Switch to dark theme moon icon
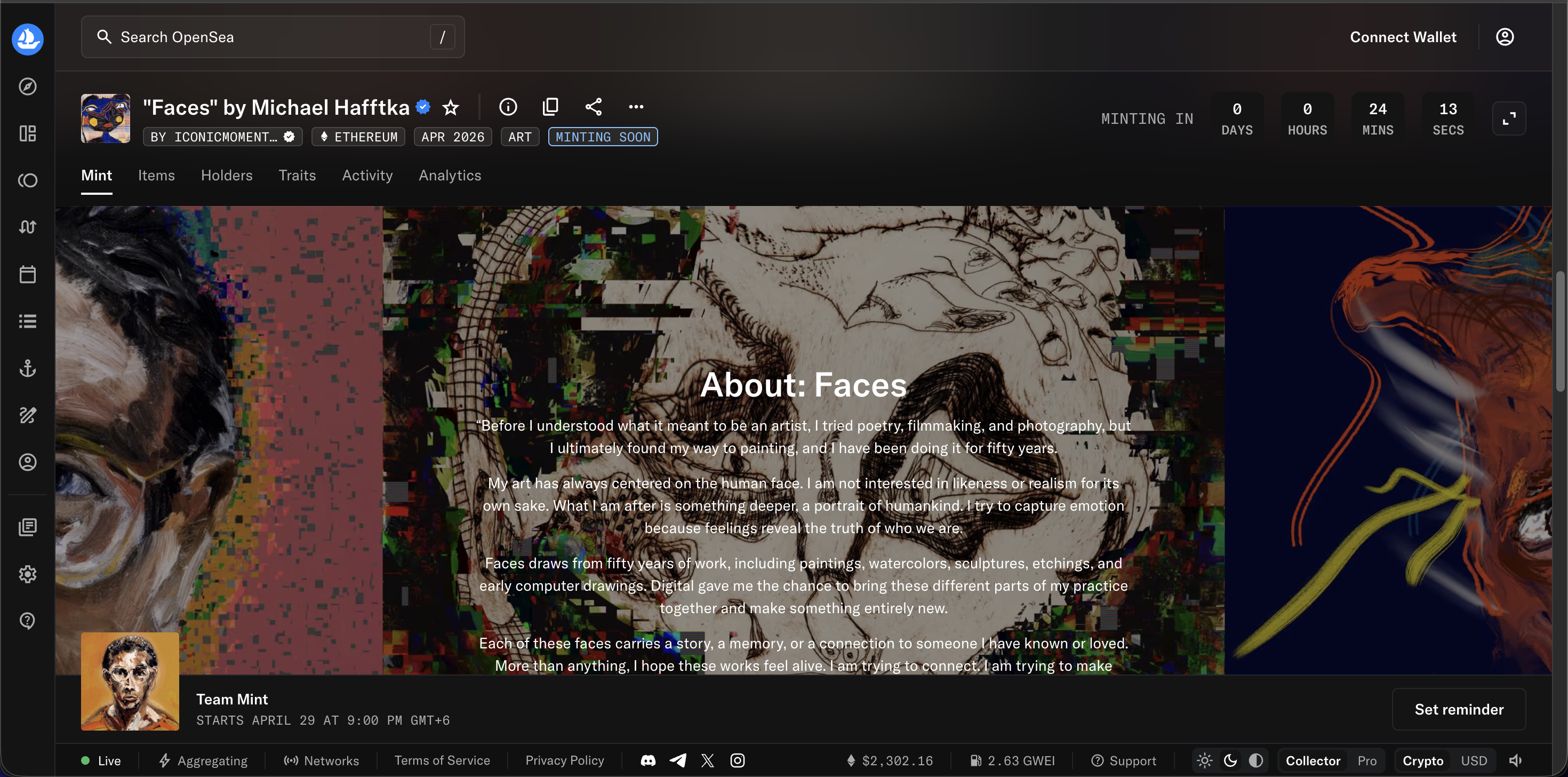 [1230, 760]
